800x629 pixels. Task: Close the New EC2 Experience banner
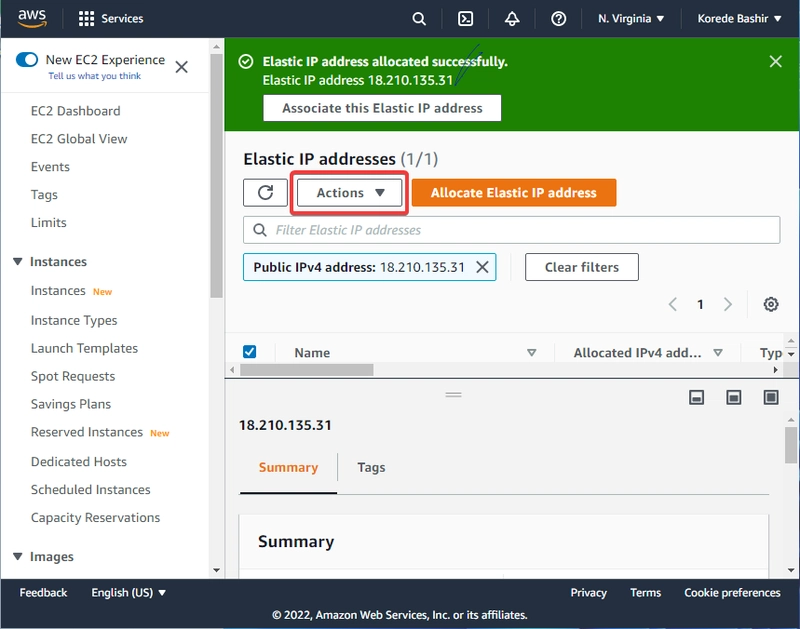point(182,67)
